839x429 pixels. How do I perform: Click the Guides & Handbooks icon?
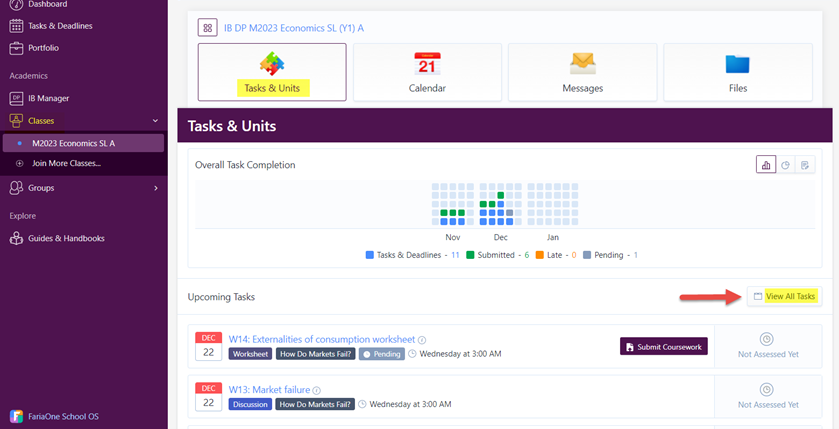click(16, 238)
